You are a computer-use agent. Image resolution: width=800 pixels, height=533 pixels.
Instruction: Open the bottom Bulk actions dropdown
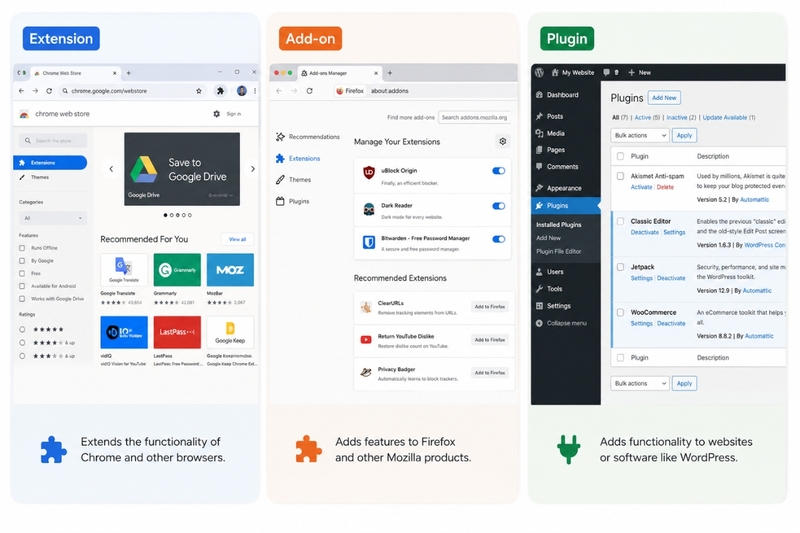(x=639, y=383)
